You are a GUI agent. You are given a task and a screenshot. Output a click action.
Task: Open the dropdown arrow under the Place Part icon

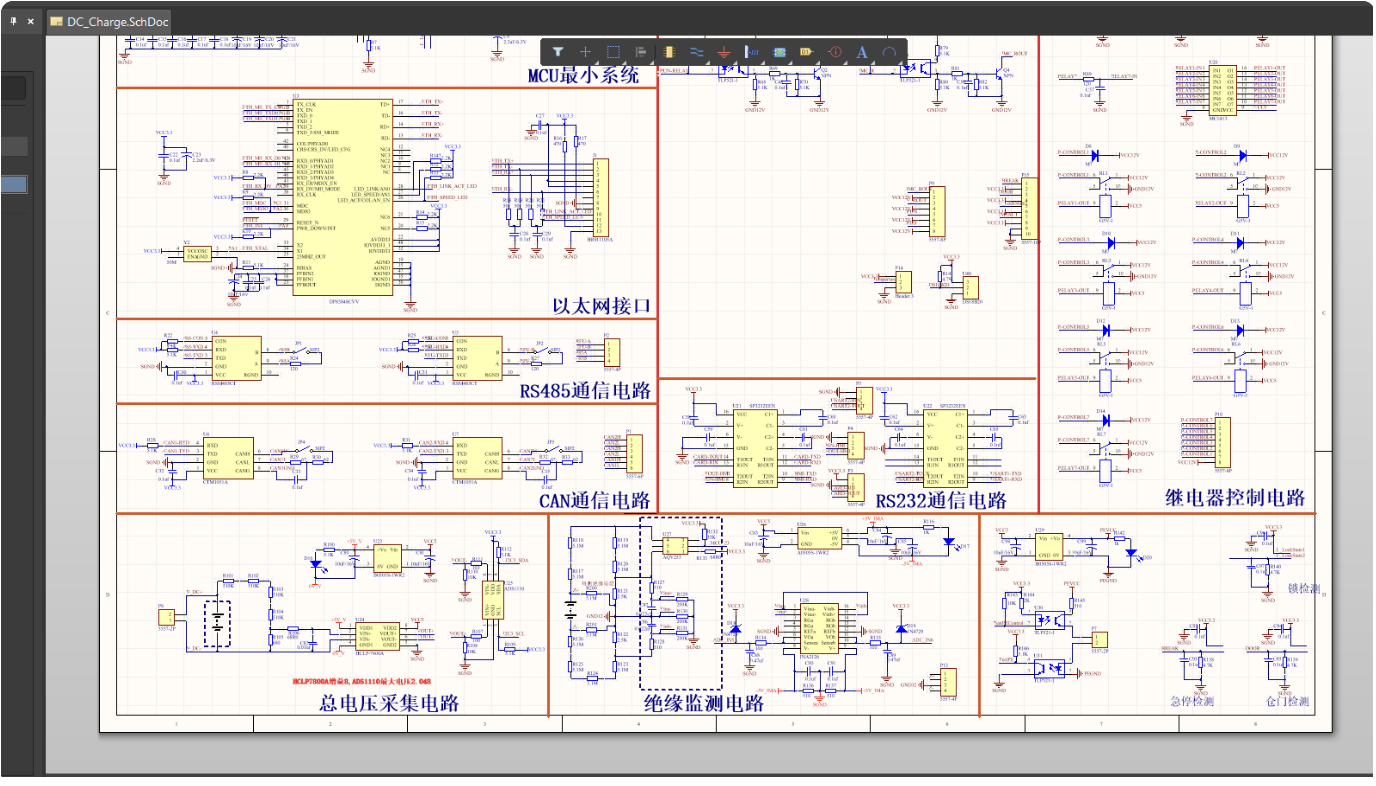coord(679,64)
